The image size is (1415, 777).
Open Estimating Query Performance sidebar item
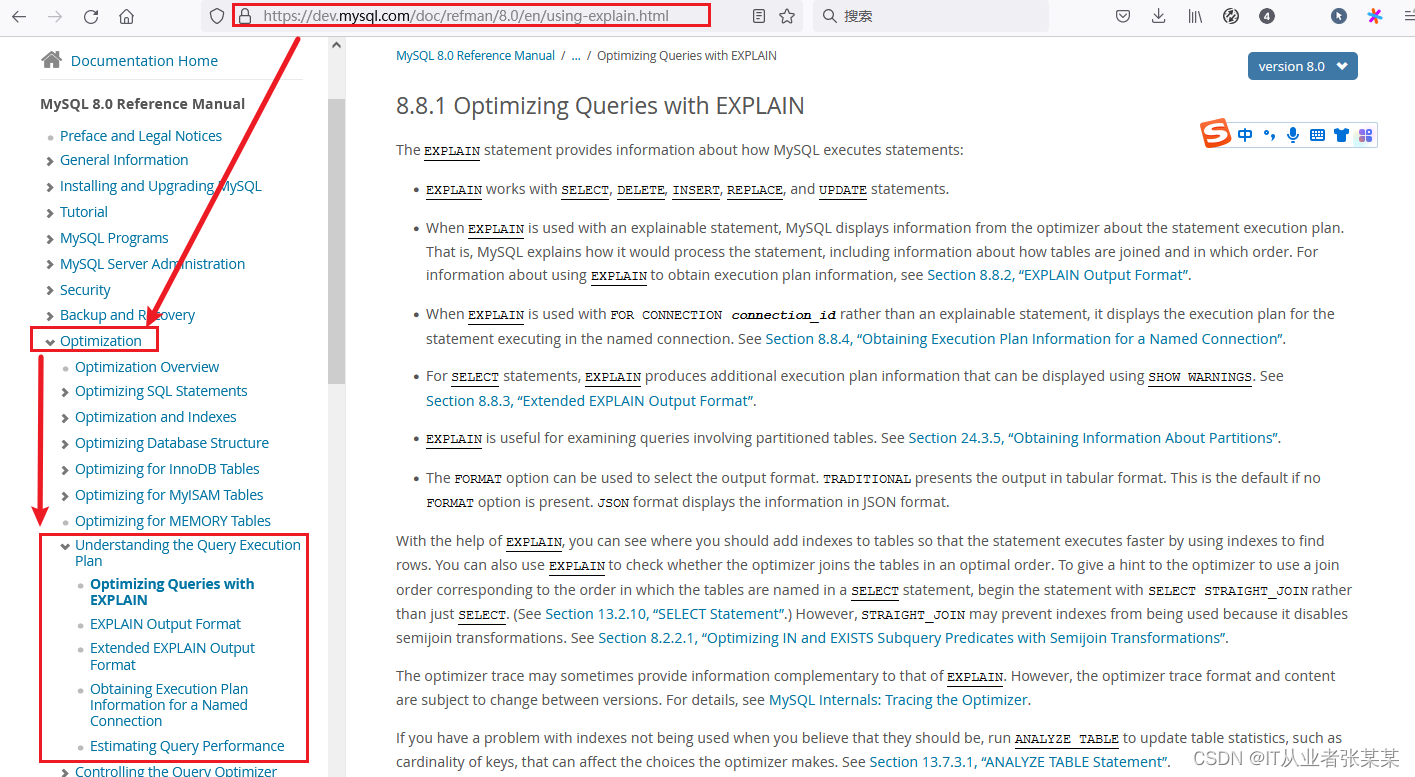click(187, 746)
